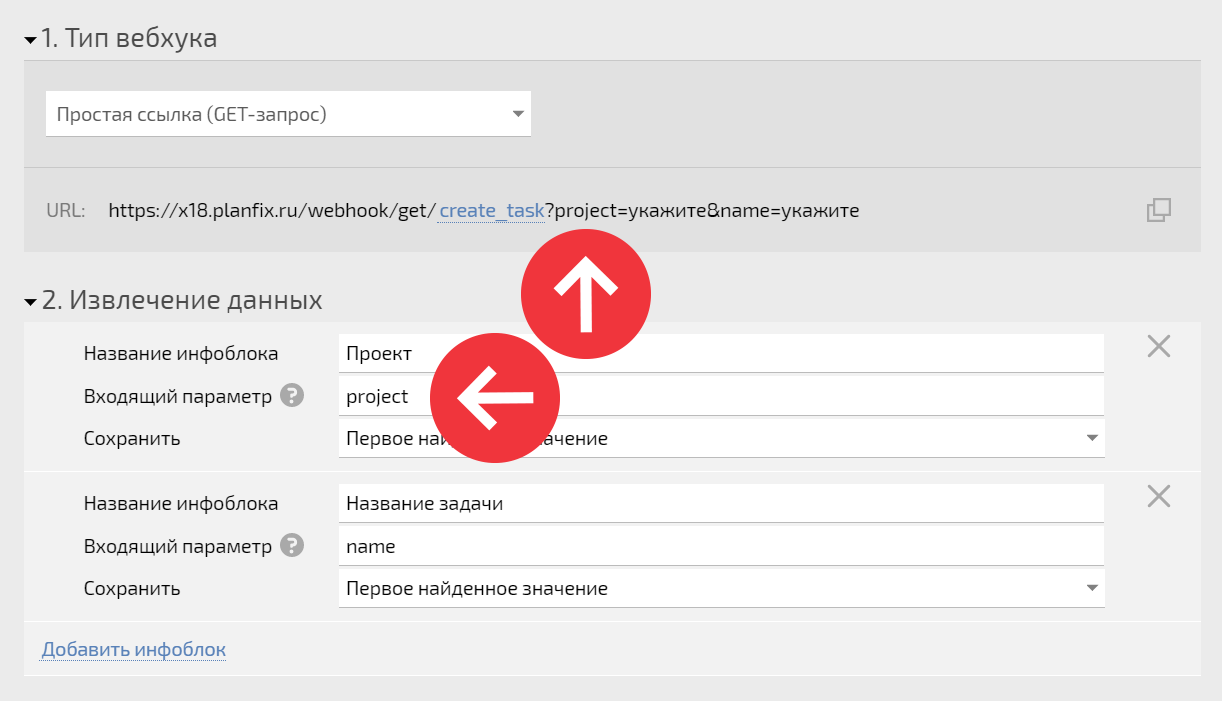Focus the incoming parameter field containing project
Screen dimensions: 1222x701
(x=721, y=396)
